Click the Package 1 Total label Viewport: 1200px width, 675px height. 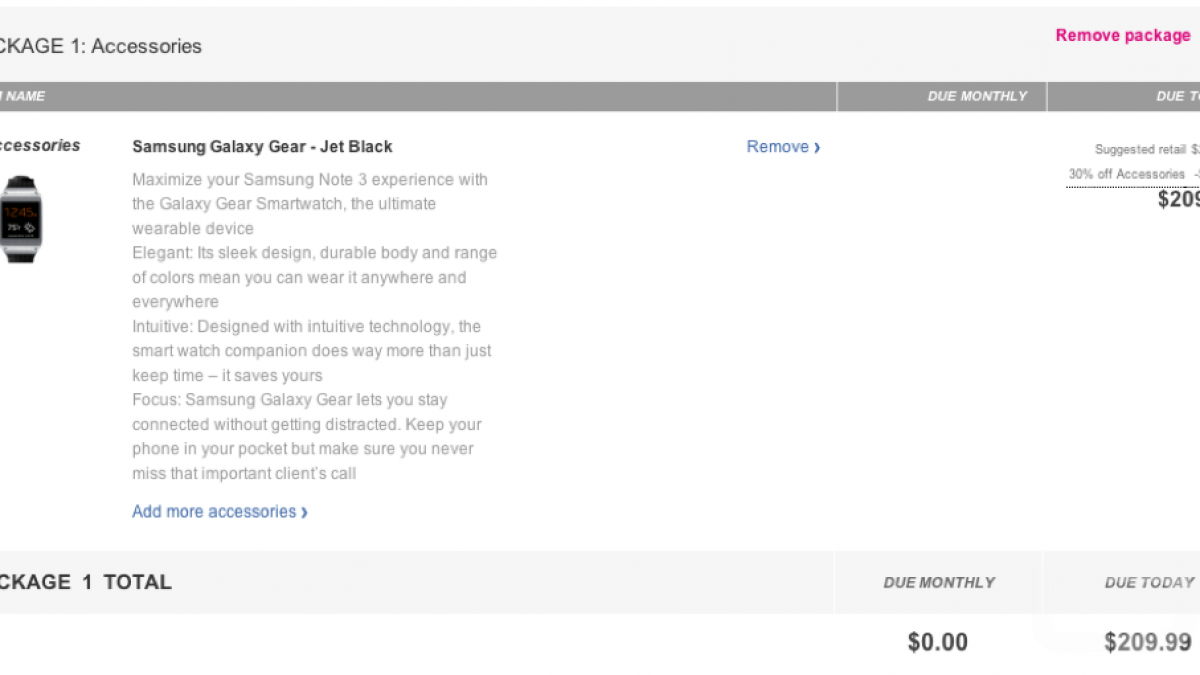click(86, 582)
